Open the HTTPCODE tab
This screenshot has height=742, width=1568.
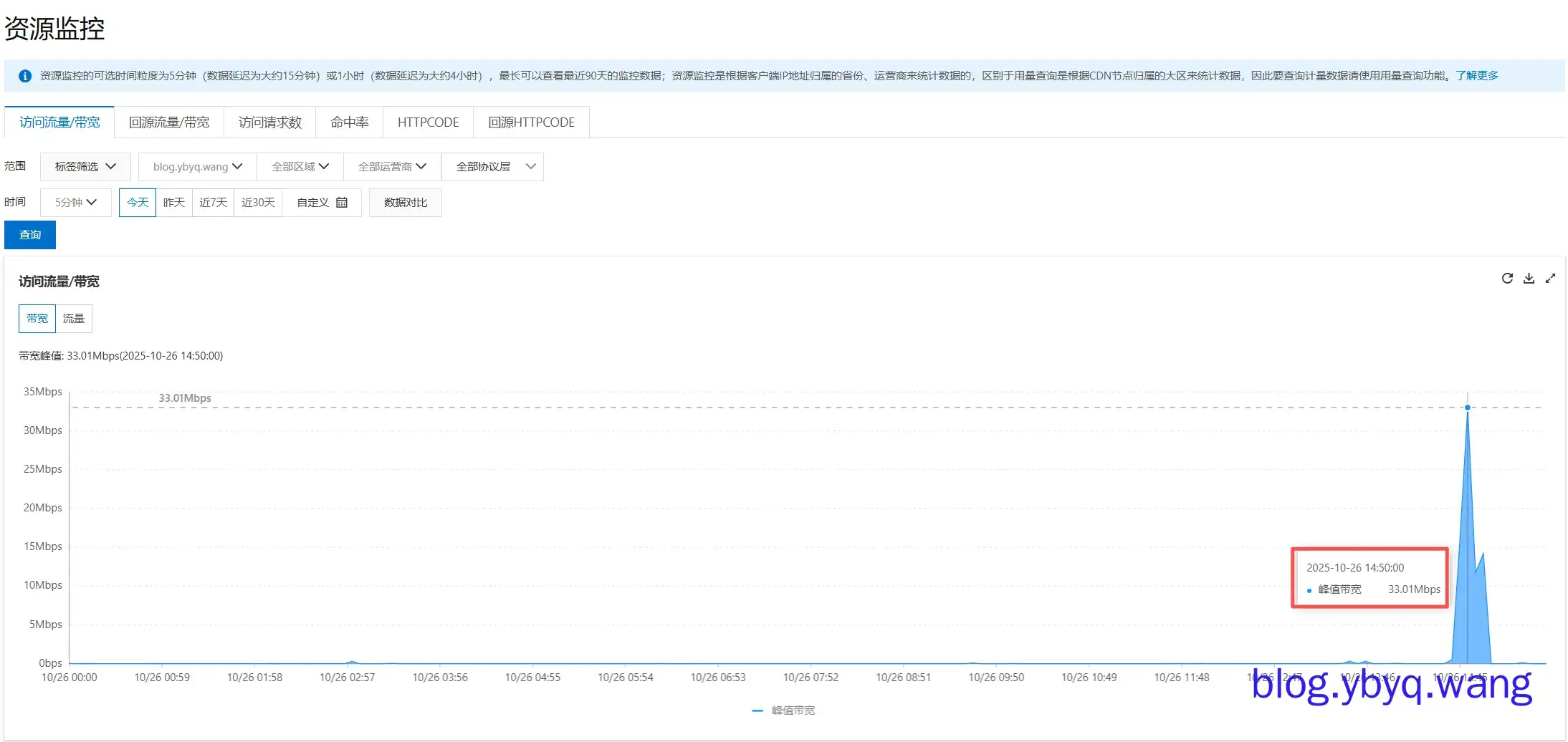pos(428,122)
